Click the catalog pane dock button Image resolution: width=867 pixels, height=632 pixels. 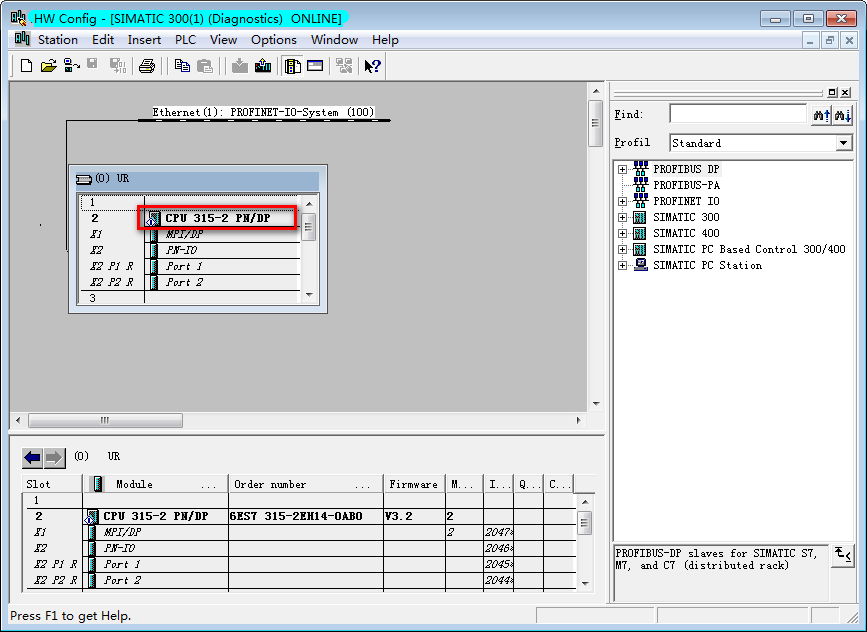[x=833, y=92]
